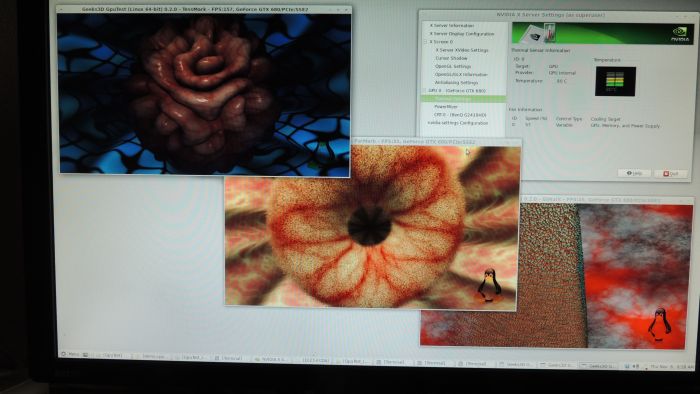The image size is (700, 394).
Task: Open the Menu button on the taskbar
Action: pyautogui.click(x=71, y=354)
